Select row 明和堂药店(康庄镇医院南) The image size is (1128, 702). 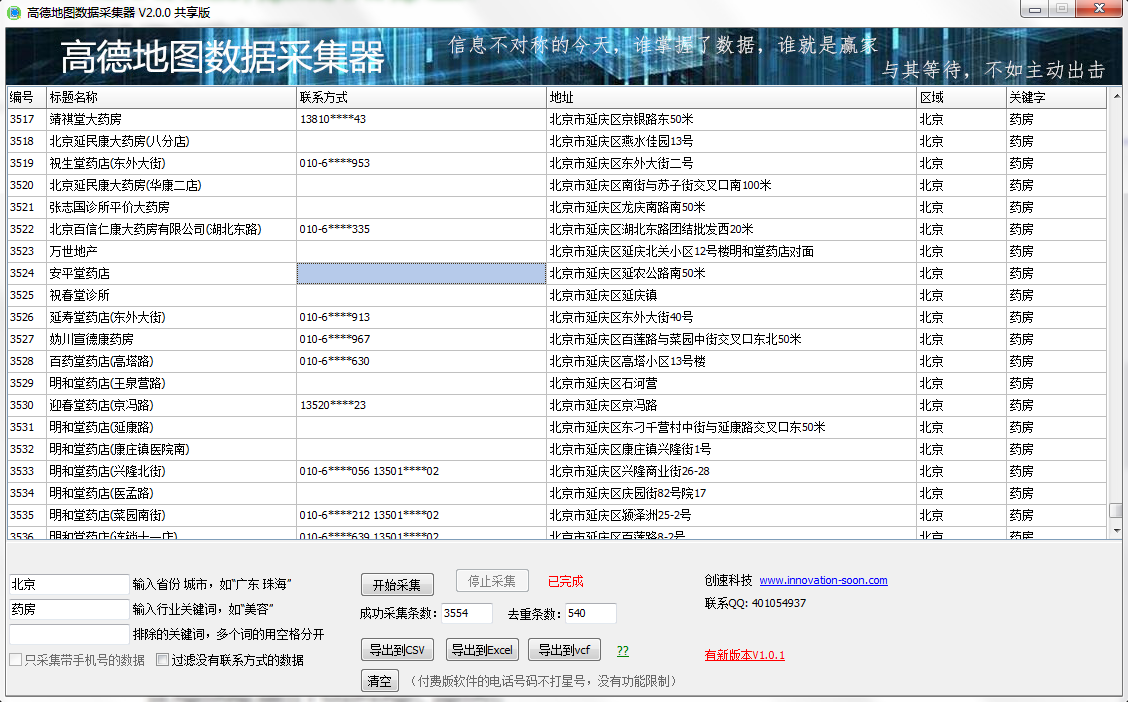point(557,449)
